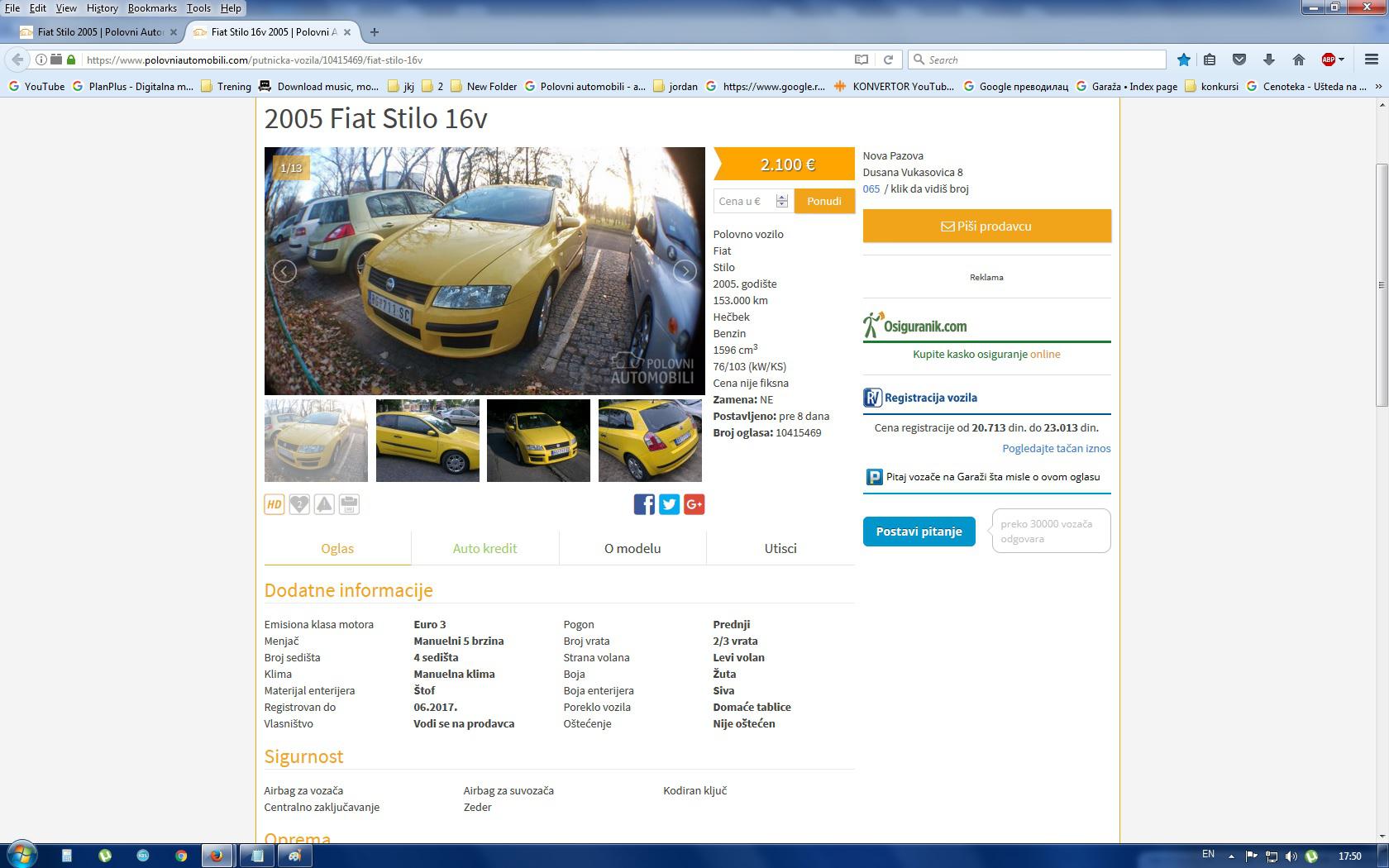Click the URL address bar
This screenshot has width=1389, height=868.
[x=467, y=60]
